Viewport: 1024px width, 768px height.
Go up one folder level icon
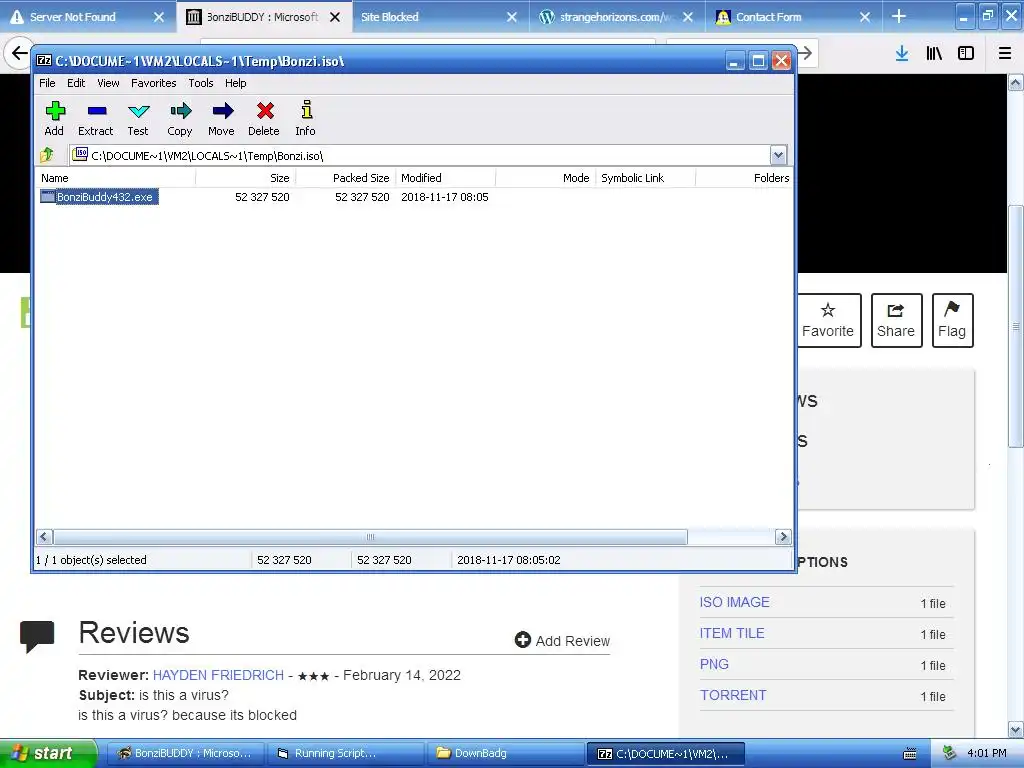(47, 155)
